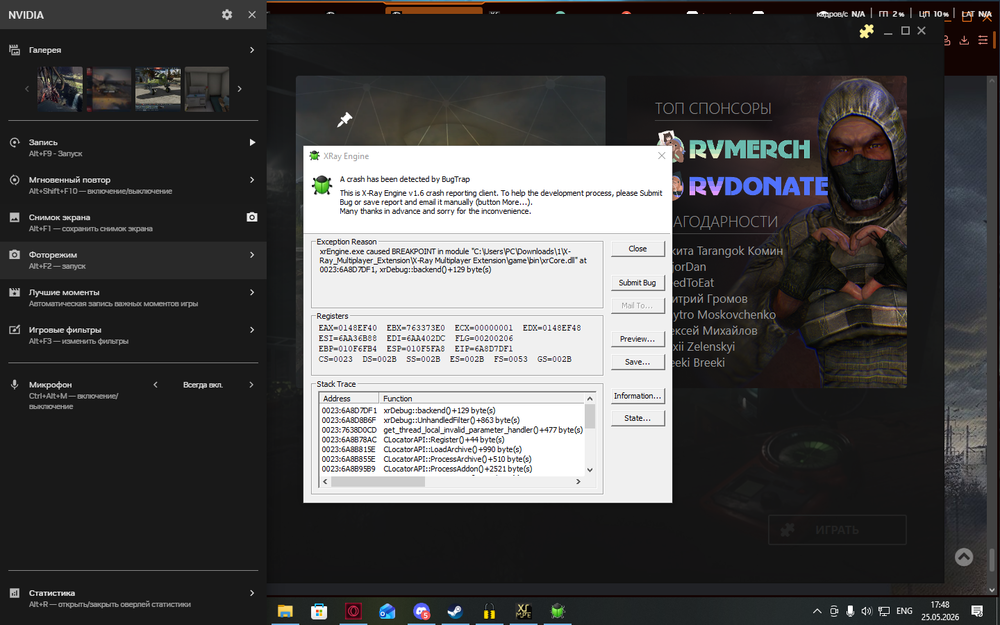Start recording with Запись play icon
The height and width of the screenshot is (625, 1000).
252,142
